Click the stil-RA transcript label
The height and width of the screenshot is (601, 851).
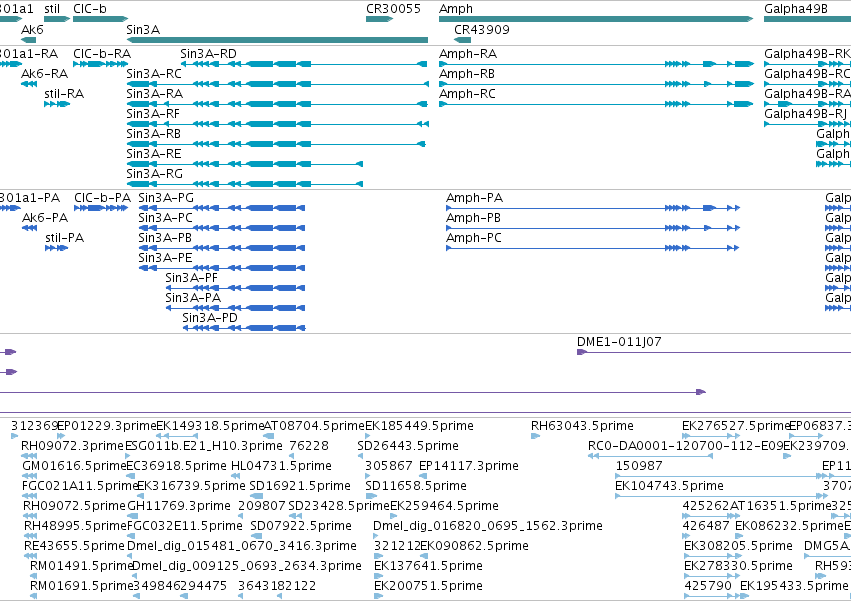click(64, 94)
